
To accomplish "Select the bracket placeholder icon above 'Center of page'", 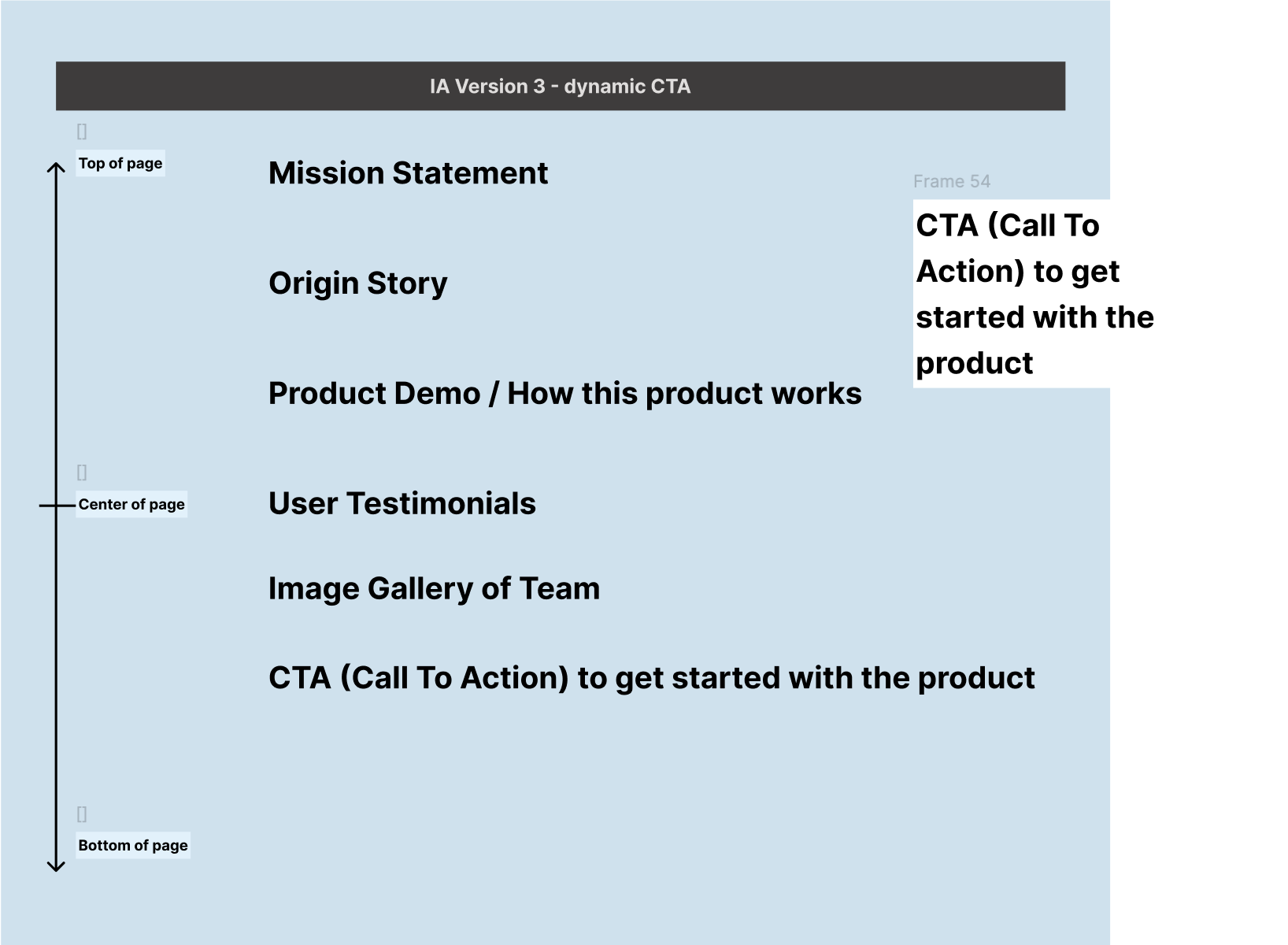I will coord(82,472).
